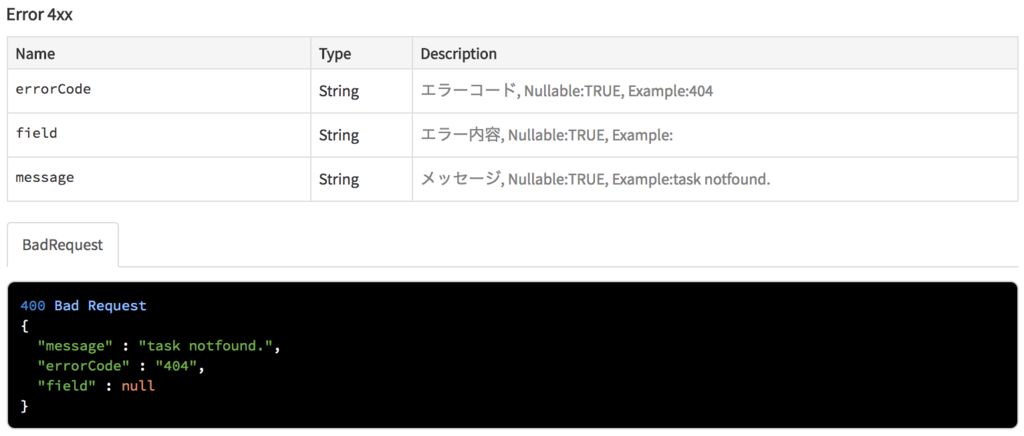
Task: Select the message row name
Action: (x=44, y=177)
